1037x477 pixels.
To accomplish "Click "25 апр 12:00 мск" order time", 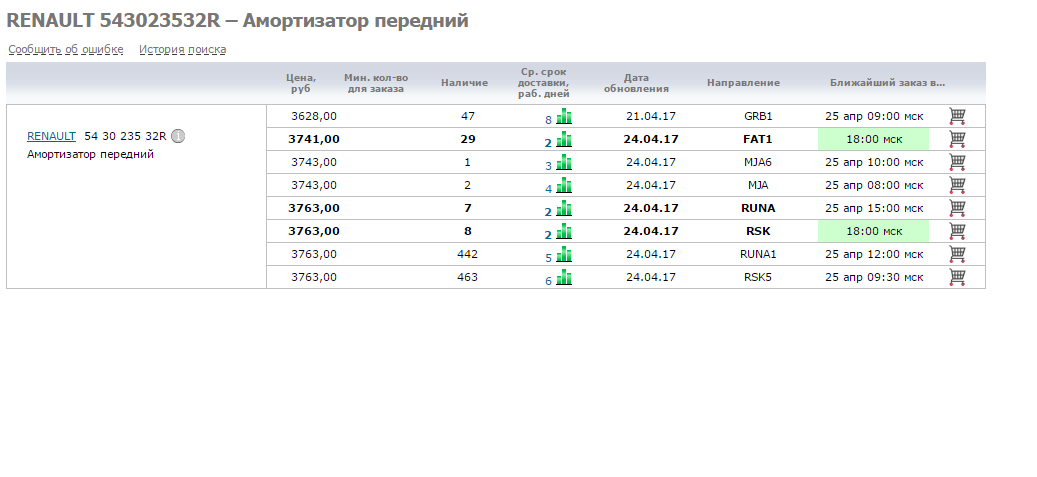I will 874,254.
